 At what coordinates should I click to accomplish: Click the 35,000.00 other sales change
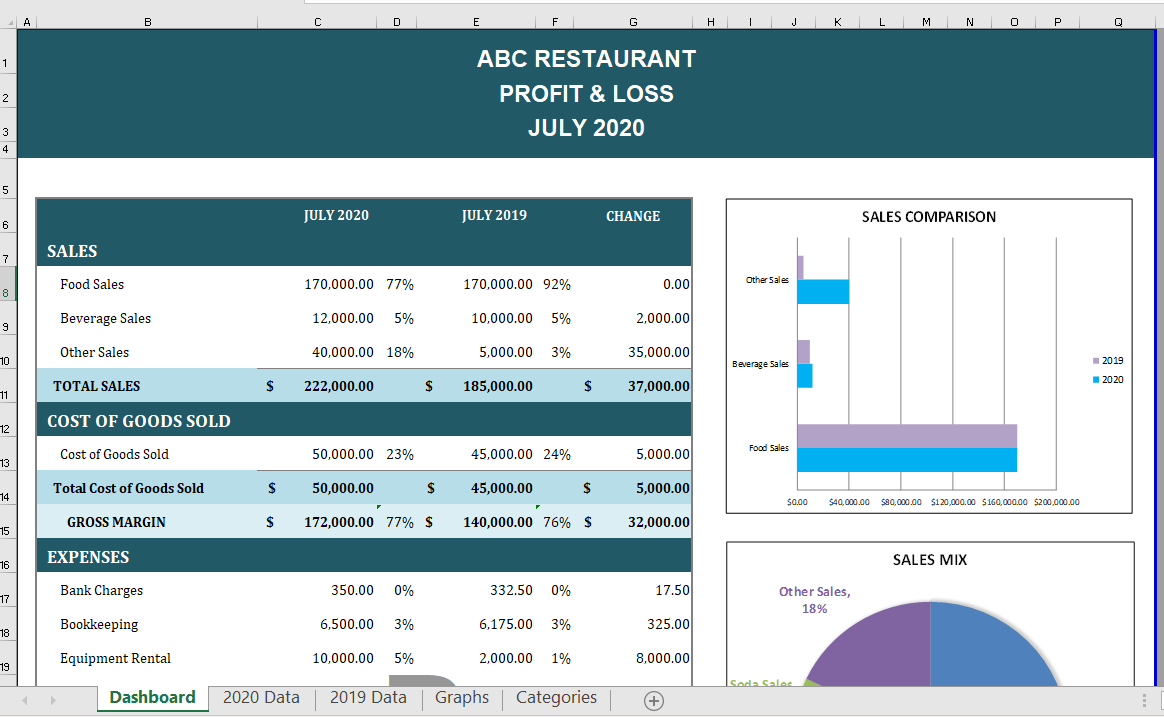coord(658,353)
